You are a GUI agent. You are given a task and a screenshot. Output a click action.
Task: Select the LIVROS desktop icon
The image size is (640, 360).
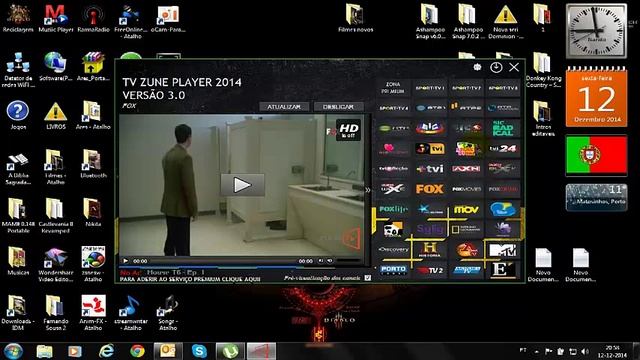(56, 116)
